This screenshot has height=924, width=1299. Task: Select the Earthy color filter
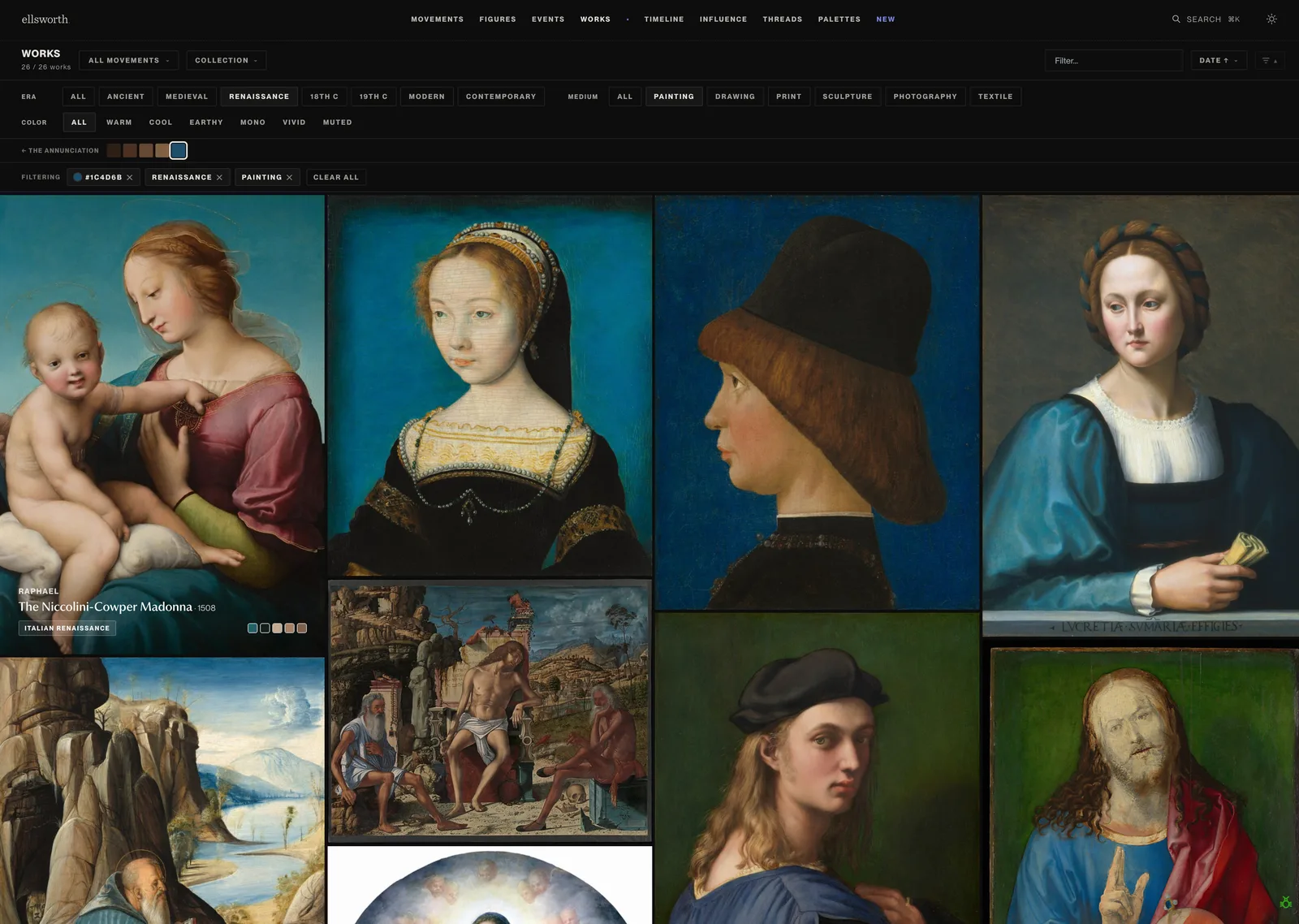point(206,123)
